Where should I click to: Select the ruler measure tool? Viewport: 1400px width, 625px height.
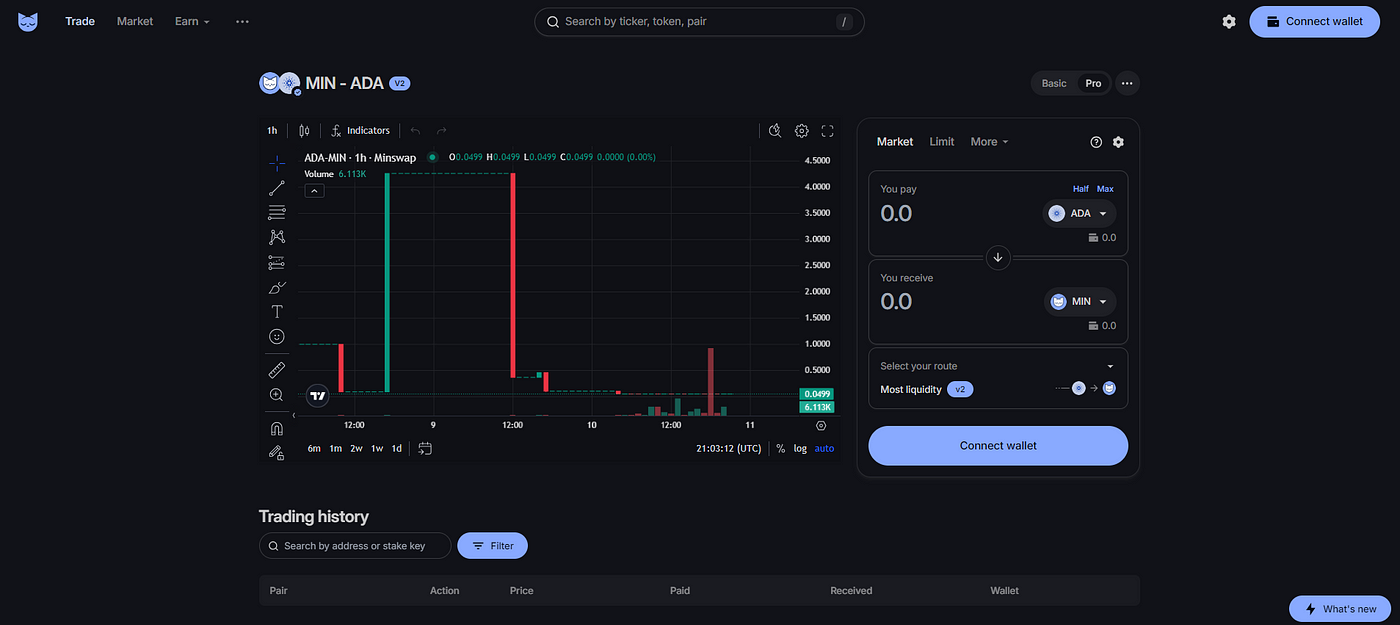pyautogui.click(x=277, y=370)
